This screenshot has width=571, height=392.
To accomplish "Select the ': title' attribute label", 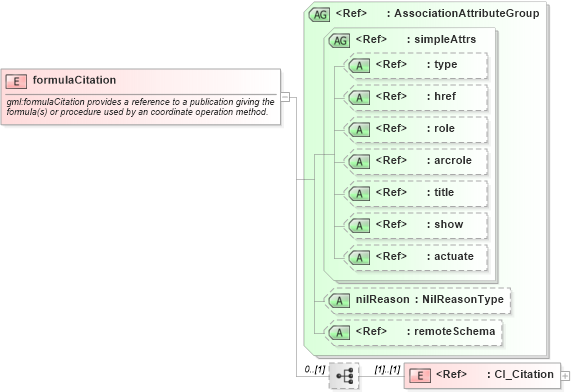I will [440, 192].
